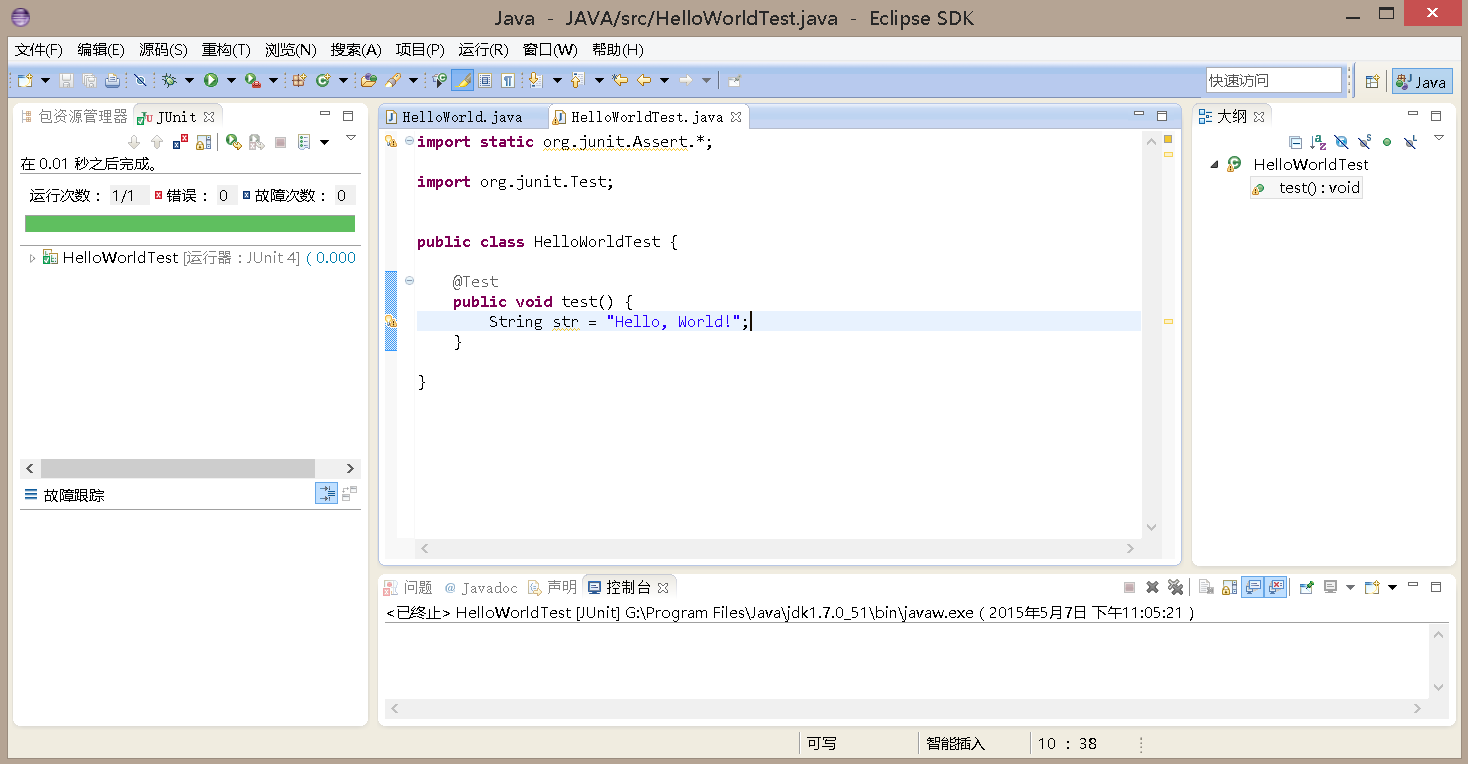Click the New Java Package icon

298,80
